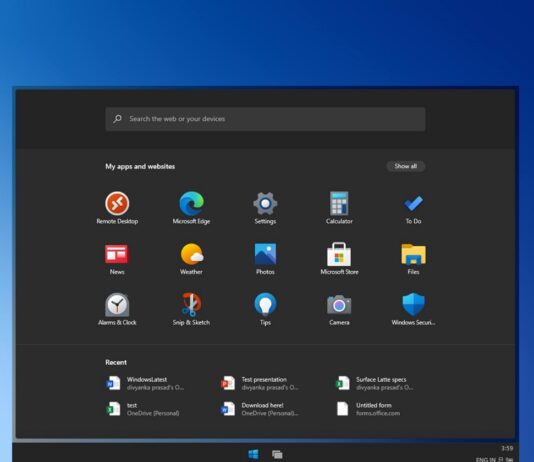Open Microsoft Store
The width and height of the screenshot is (534, 462).
click(339, 259)
